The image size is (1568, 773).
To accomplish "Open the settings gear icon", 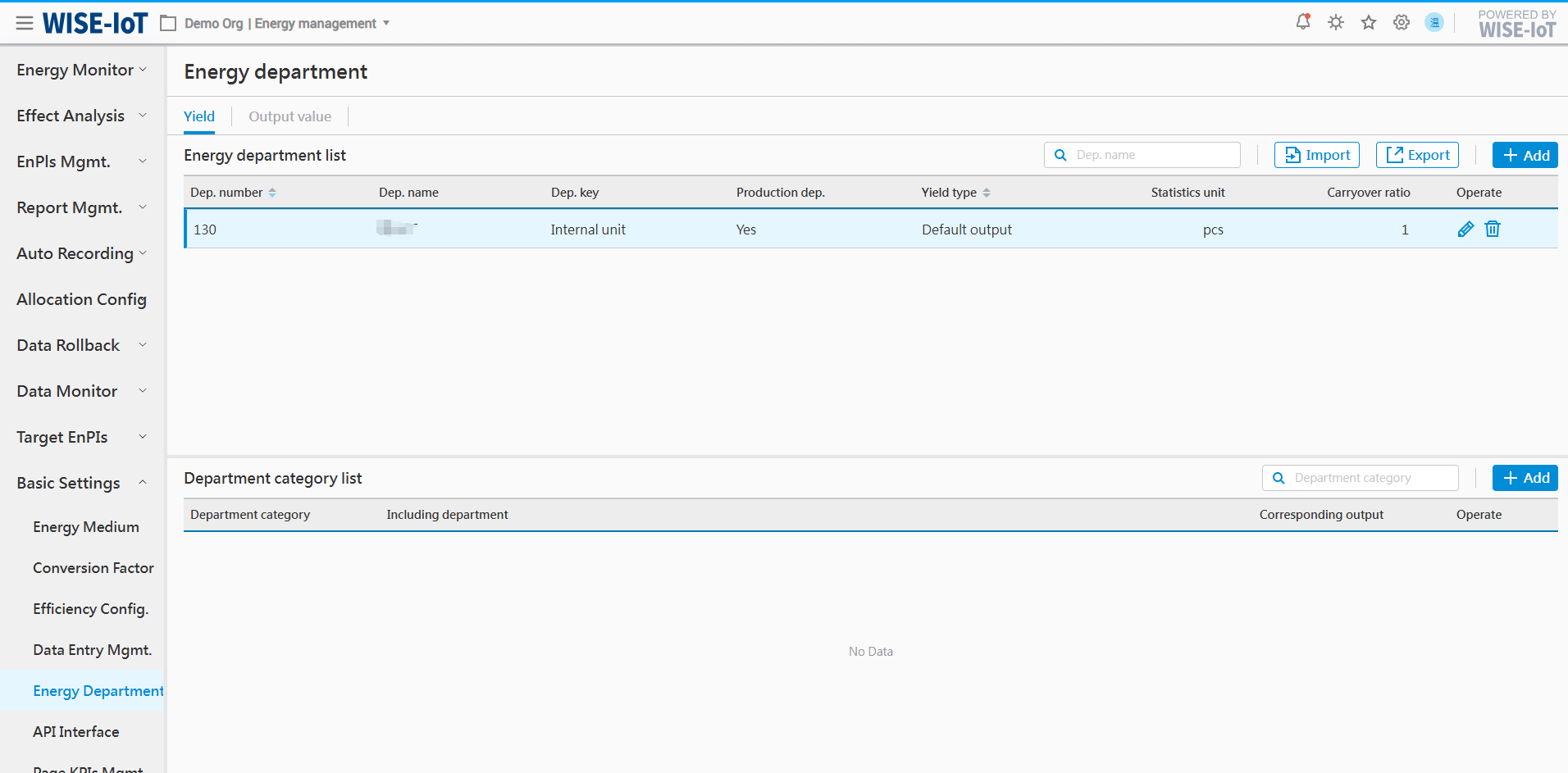I will coord(1402,22).
